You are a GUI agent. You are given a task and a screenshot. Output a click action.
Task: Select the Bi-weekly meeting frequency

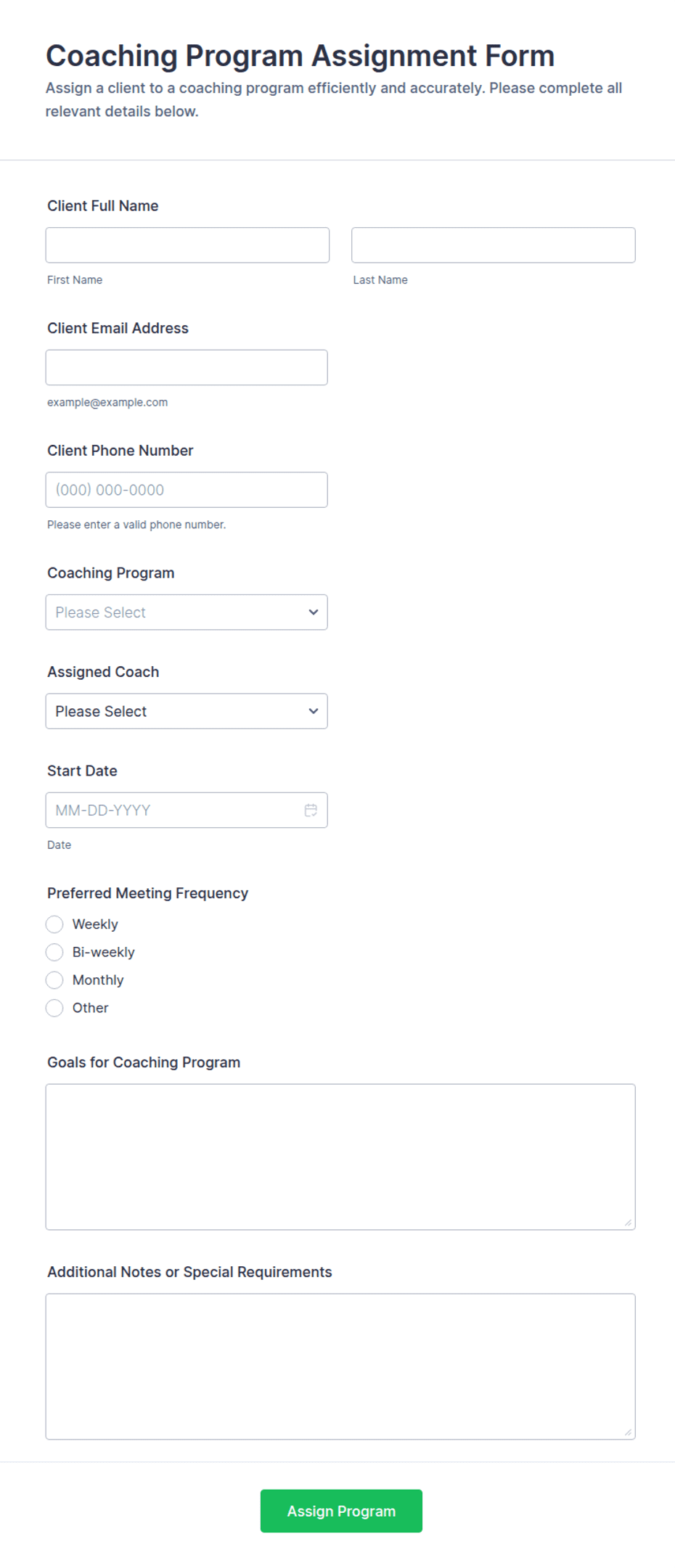coord(54,952)
